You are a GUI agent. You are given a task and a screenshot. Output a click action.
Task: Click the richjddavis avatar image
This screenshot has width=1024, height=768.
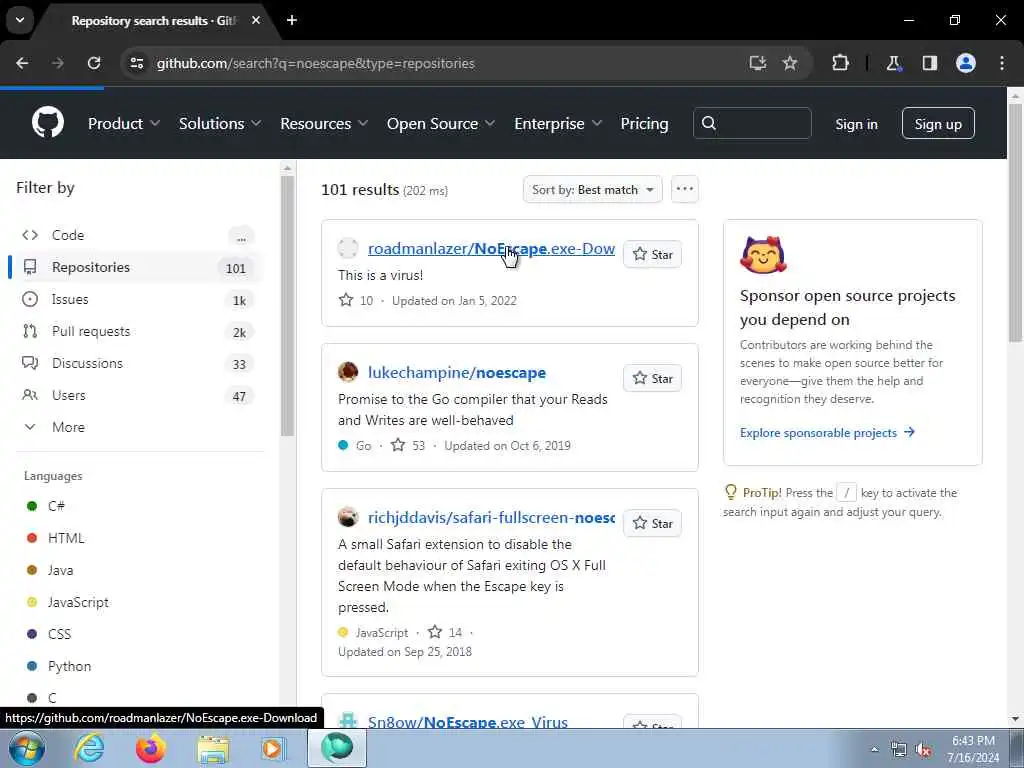click(x=348, y=517)
